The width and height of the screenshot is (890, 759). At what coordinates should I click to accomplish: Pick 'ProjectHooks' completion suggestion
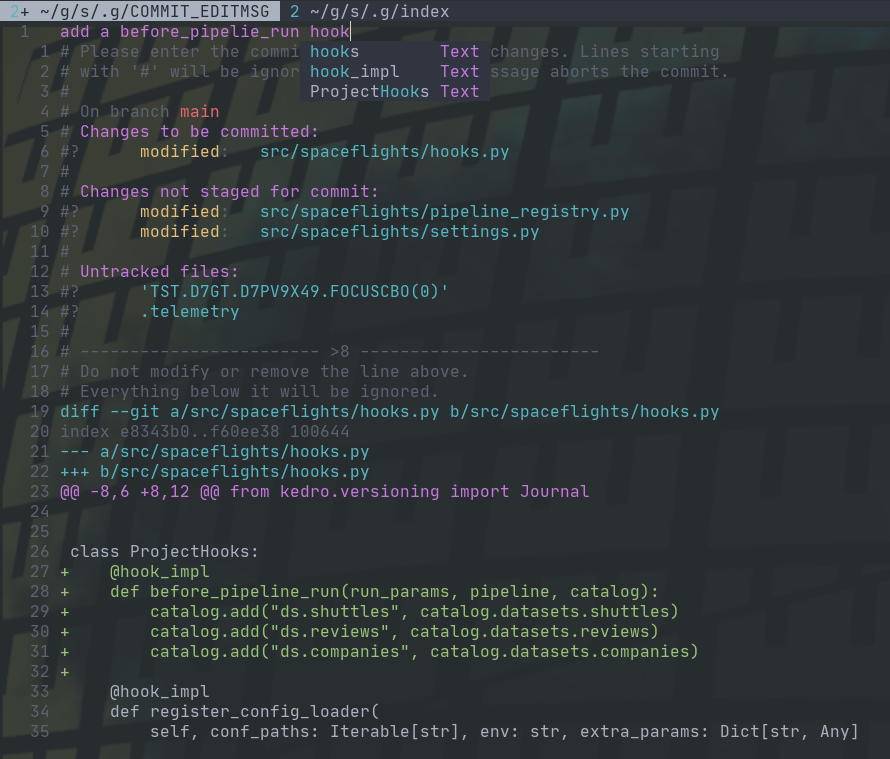coord(369,92)
